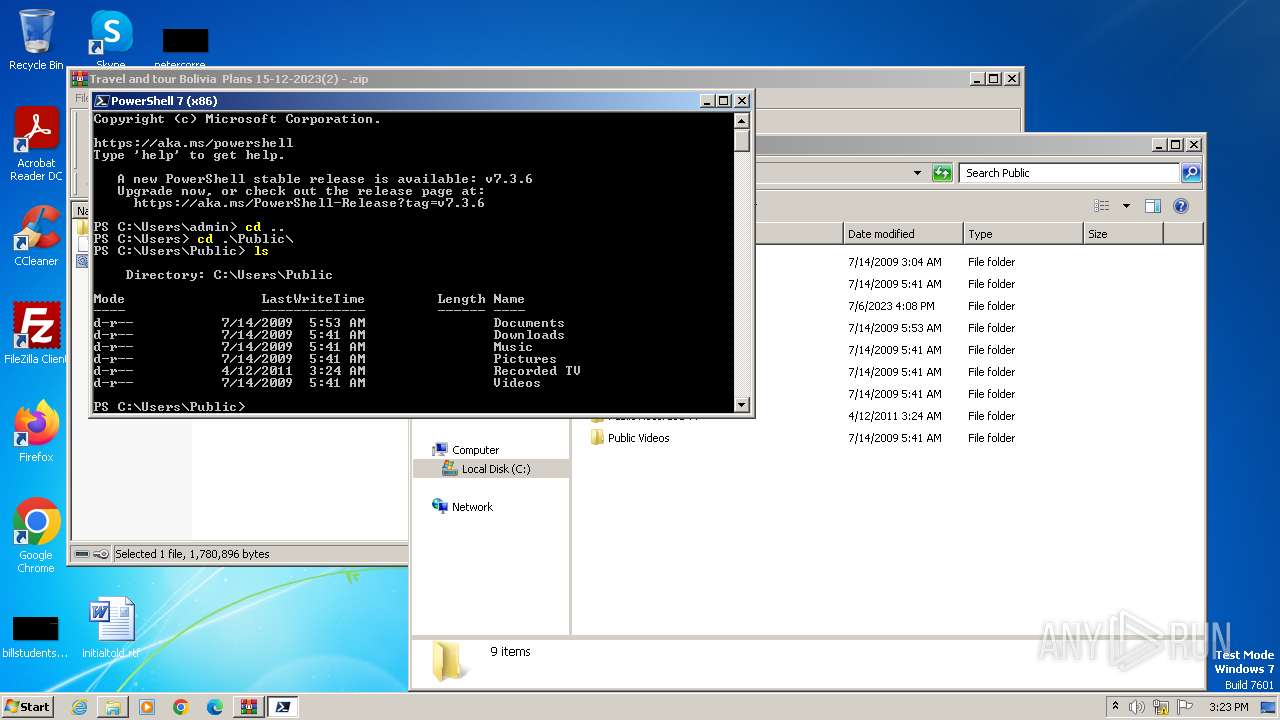Viewport: 1280px width, 720px height.
Task: Launch Acrobat Reader DC from desktop
Action: point(37,145)
